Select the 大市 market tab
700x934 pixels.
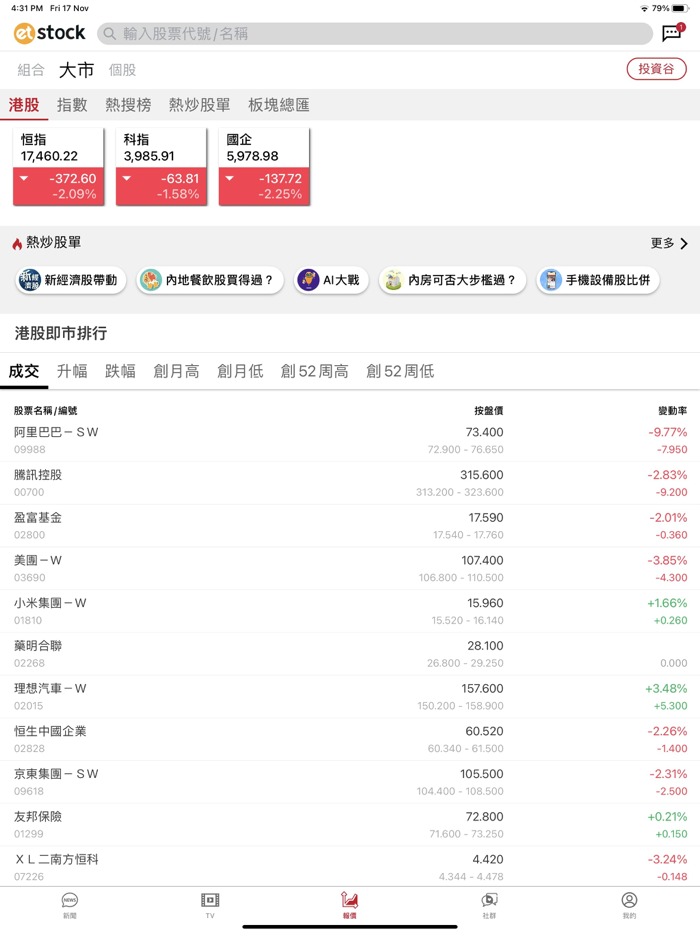(76, 70)
